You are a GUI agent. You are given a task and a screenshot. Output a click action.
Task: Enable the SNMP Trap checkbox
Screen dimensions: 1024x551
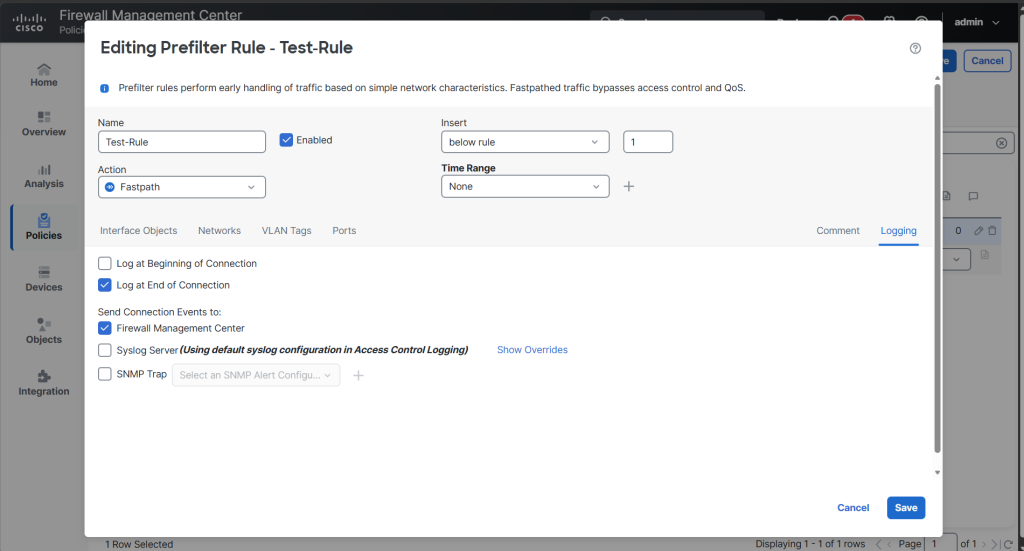(104, 373)
